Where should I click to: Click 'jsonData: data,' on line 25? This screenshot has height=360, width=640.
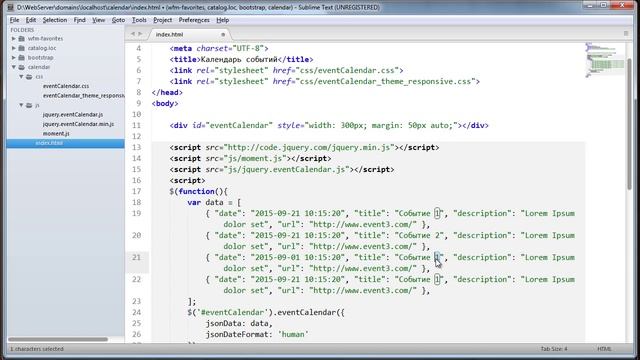pyautogui.click(x=239, y=323)
